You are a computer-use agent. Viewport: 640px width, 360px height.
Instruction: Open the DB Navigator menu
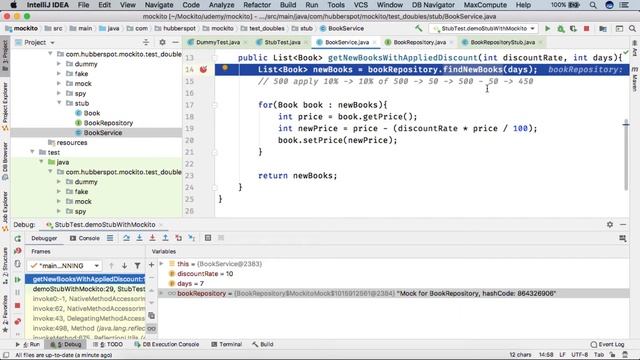(x=433, y=5)
